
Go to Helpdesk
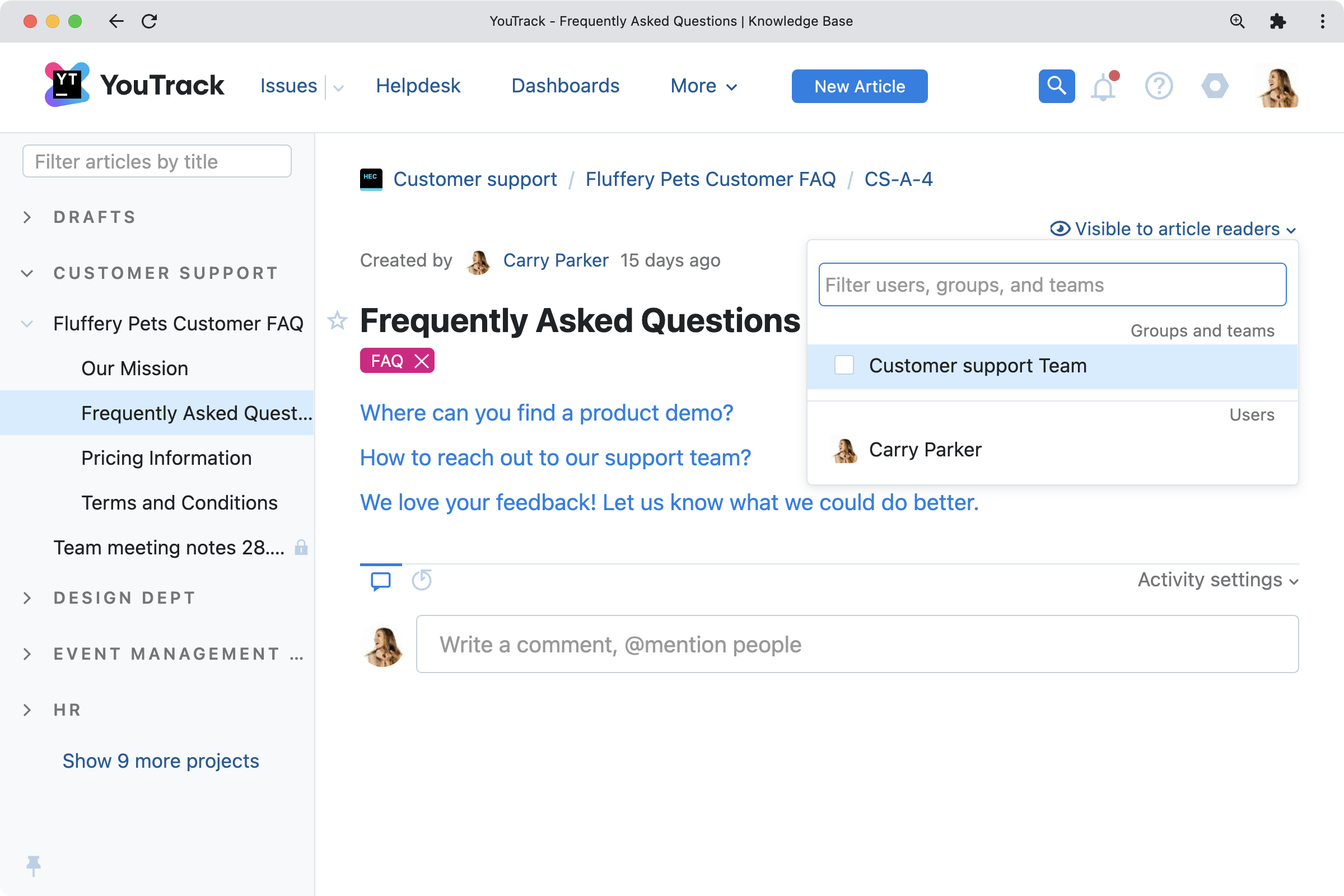(x=418, y=86)
